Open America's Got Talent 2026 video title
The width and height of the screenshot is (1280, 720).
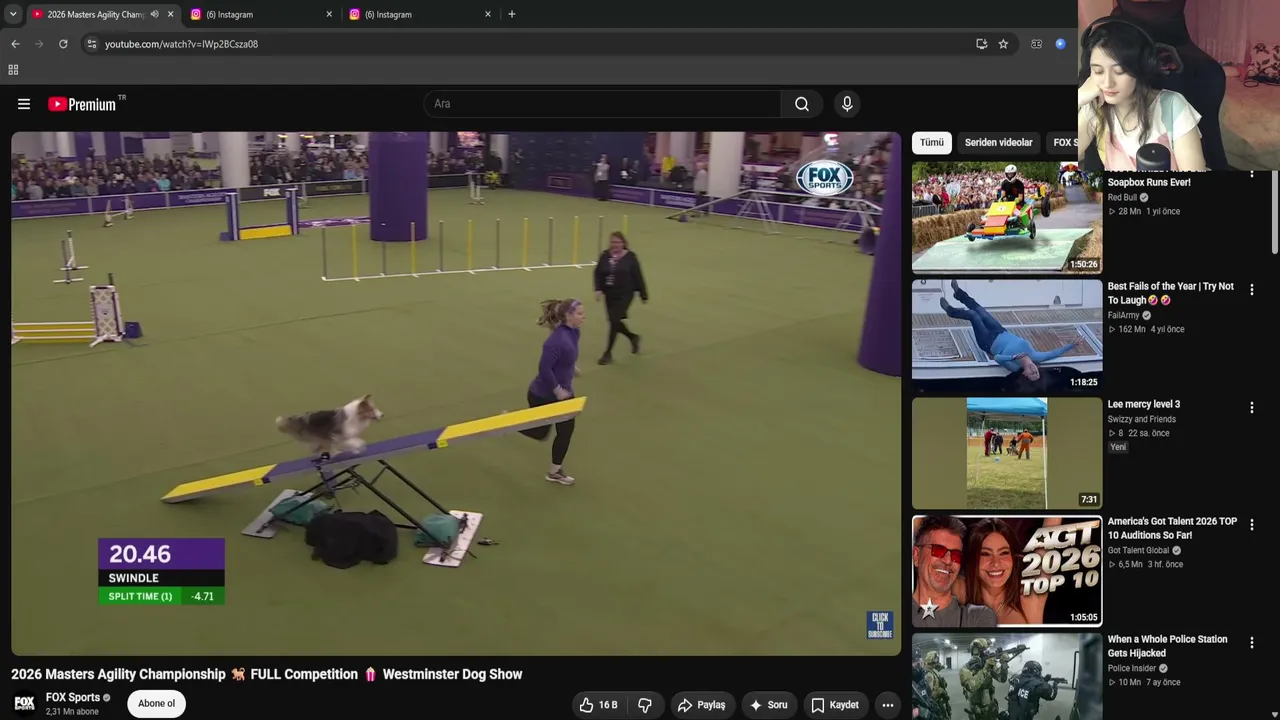point(1172,528)
